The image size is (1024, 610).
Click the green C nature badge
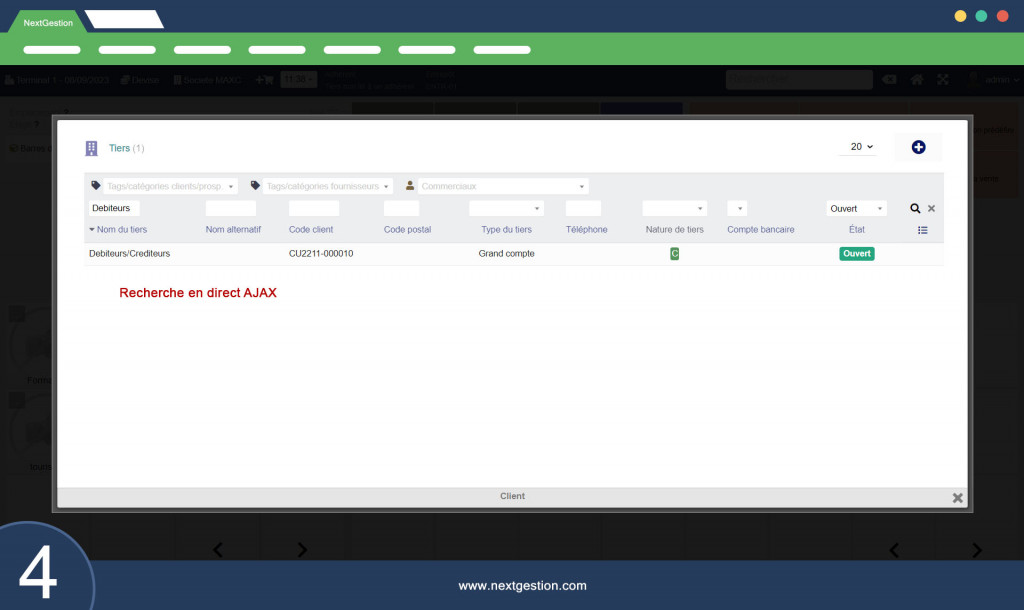pyautogui.click(x=675, y=253)
